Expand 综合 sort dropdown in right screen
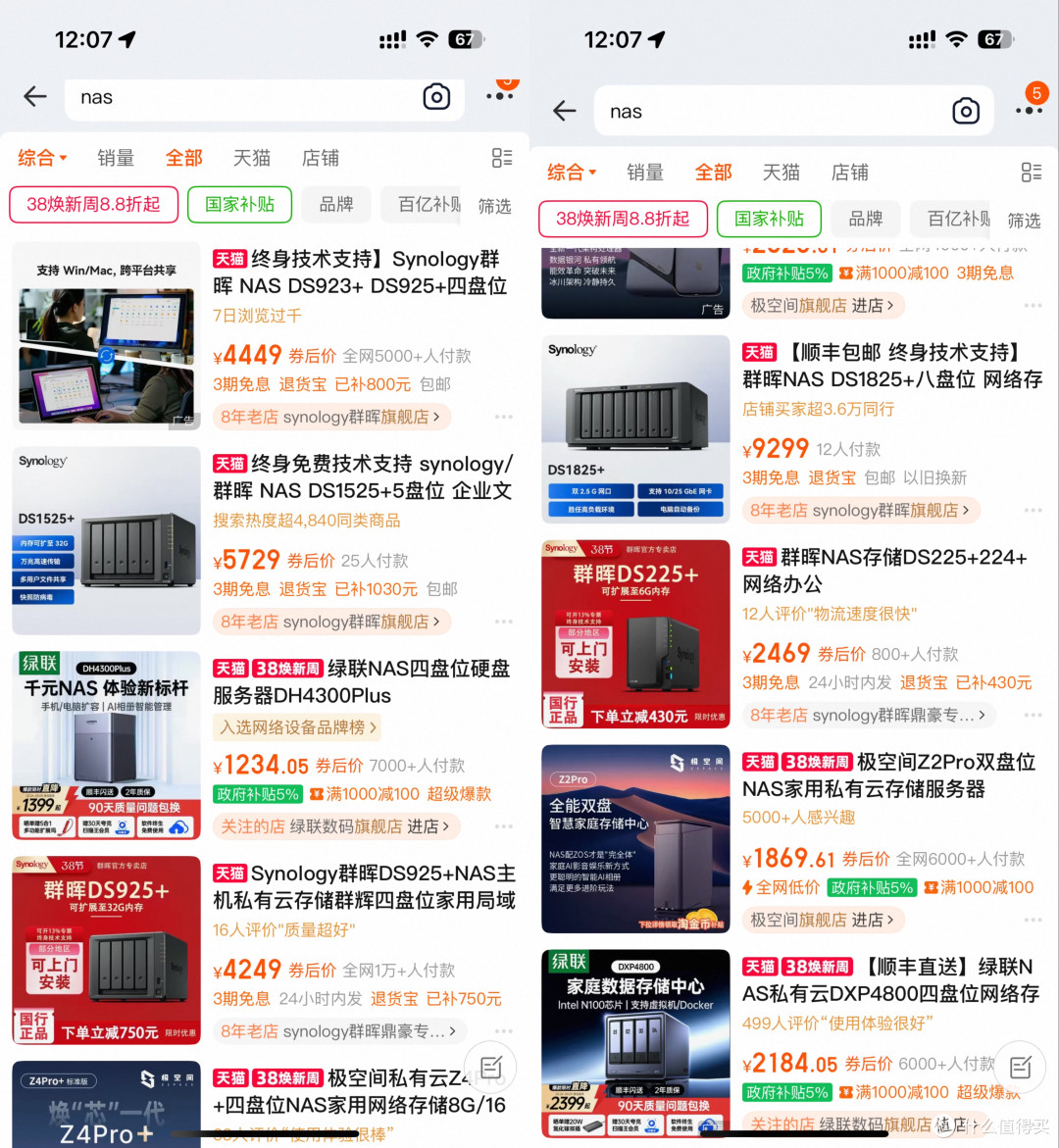 572,173
